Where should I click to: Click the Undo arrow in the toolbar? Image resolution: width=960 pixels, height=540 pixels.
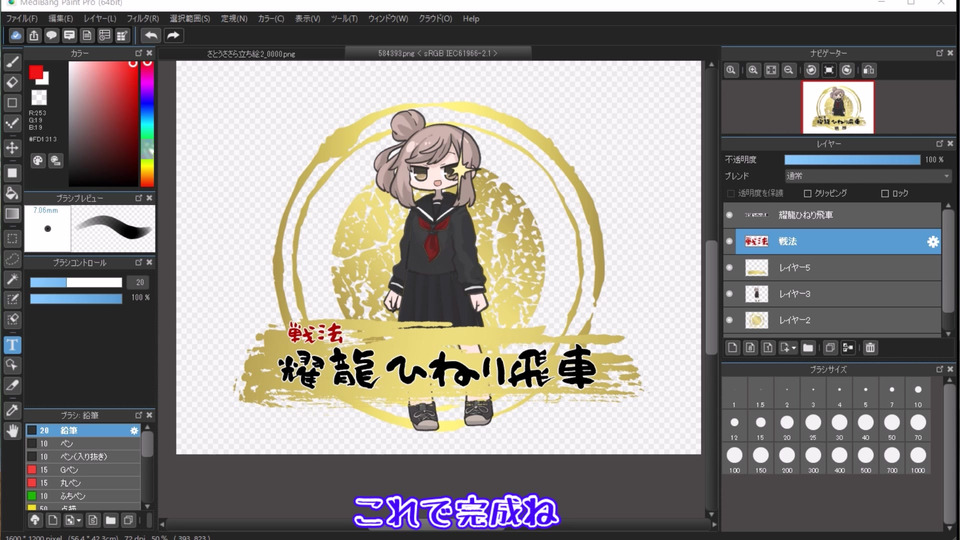[x=151, y=36]
